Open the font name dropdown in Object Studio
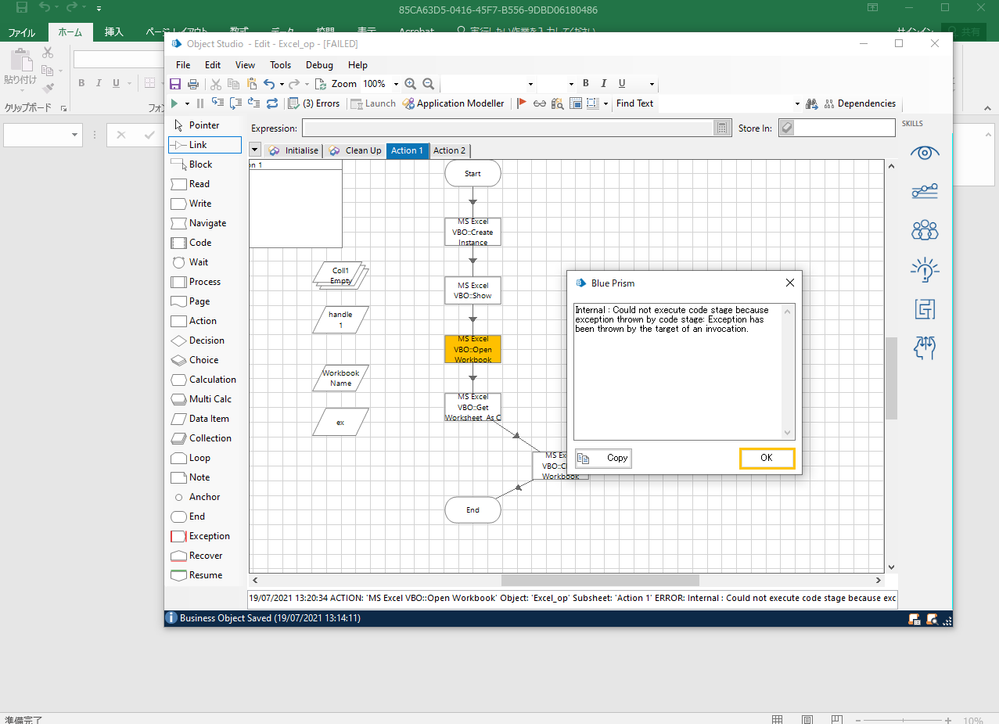This screenshot has height=724, width=999. 530,84
